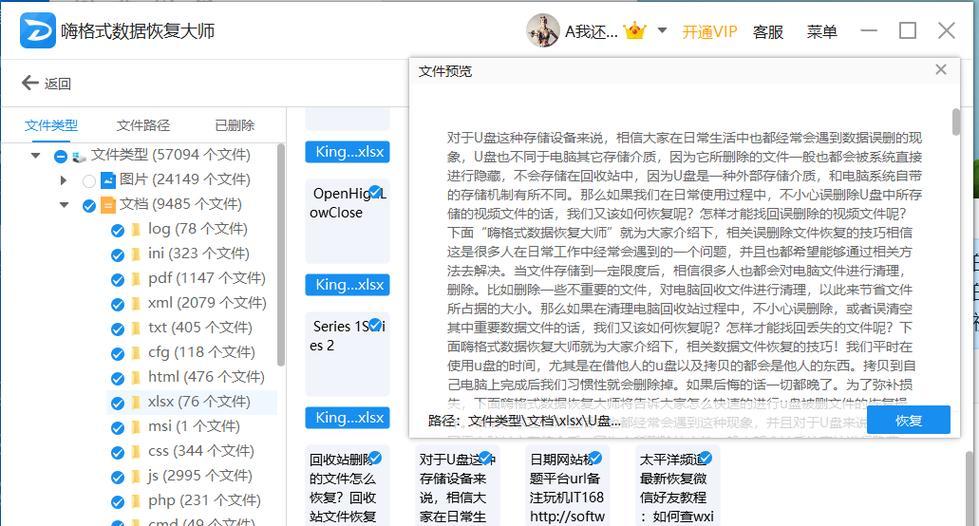This screenshot has width=979, height=526.
Task: Uncheck the ini file type checkbox
Action: tap(117, 255)
